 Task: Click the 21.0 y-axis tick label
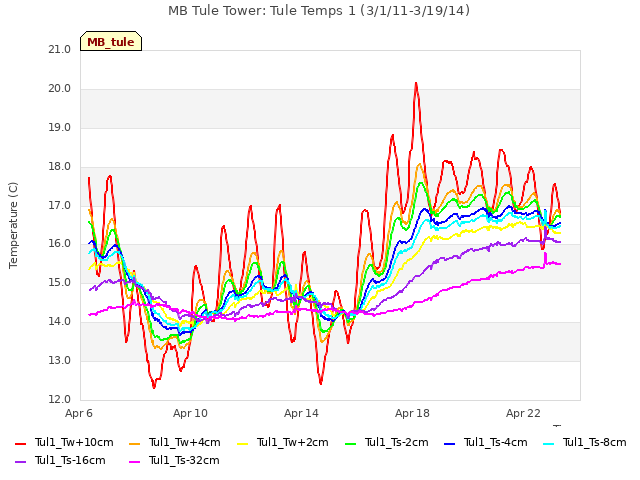(x=60, y=50)
